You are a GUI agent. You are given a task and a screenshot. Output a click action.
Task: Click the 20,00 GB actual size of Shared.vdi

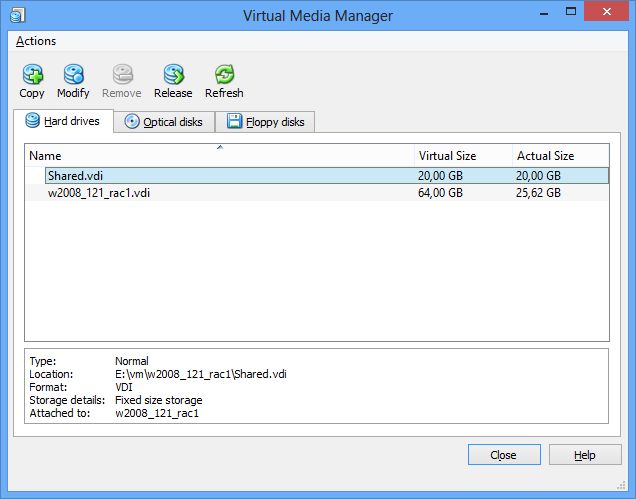click(538, 176)
